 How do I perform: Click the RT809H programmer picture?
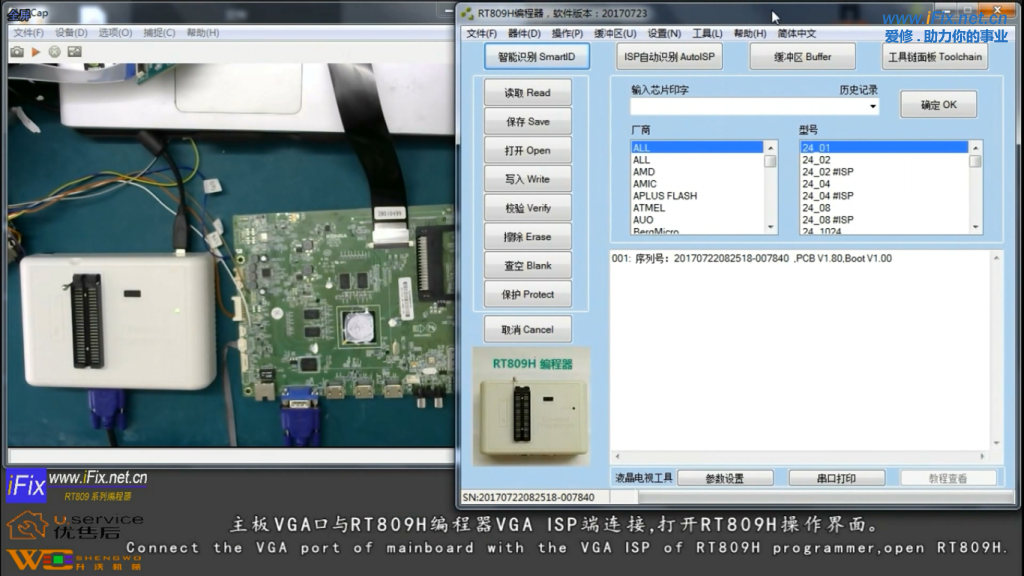530,405
